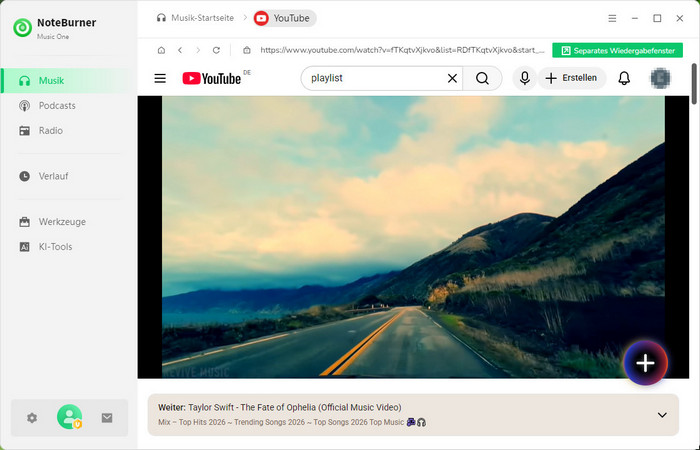This screenshot has width=700, height=450.
Task: Click the round plus add button
Action: click(646, 363)
